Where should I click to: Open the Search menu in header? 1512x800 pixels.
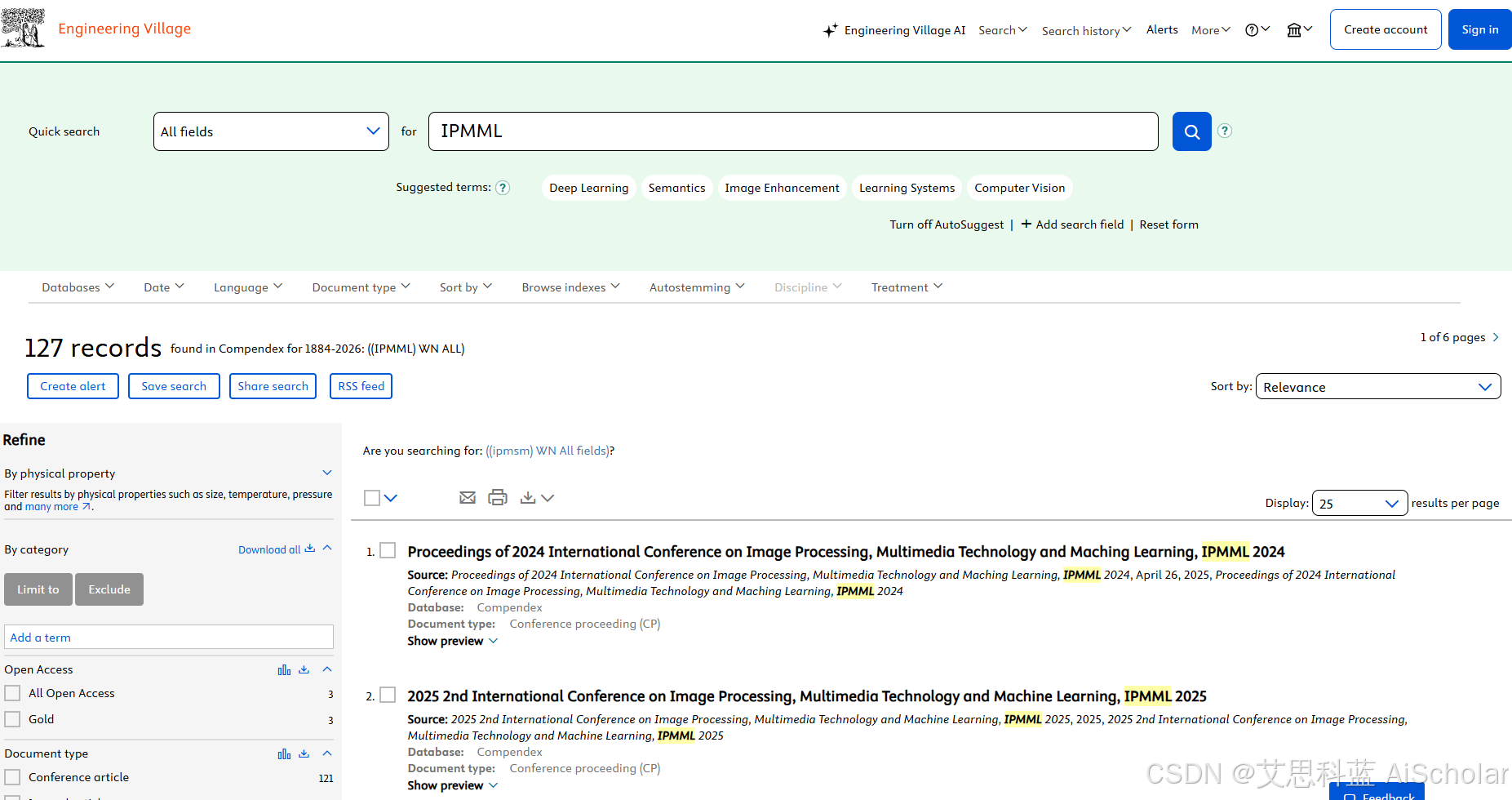pyautogui.click(x=1003, y=30)
